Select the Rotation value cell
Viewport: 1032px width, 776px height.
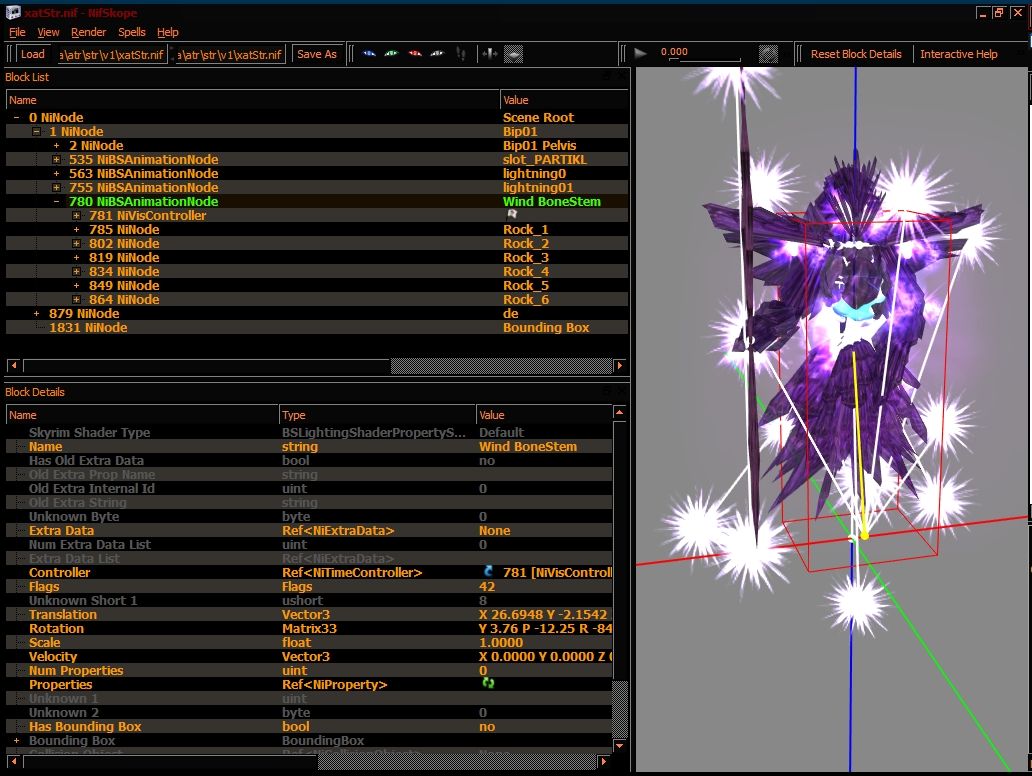[x=544, y=628]
